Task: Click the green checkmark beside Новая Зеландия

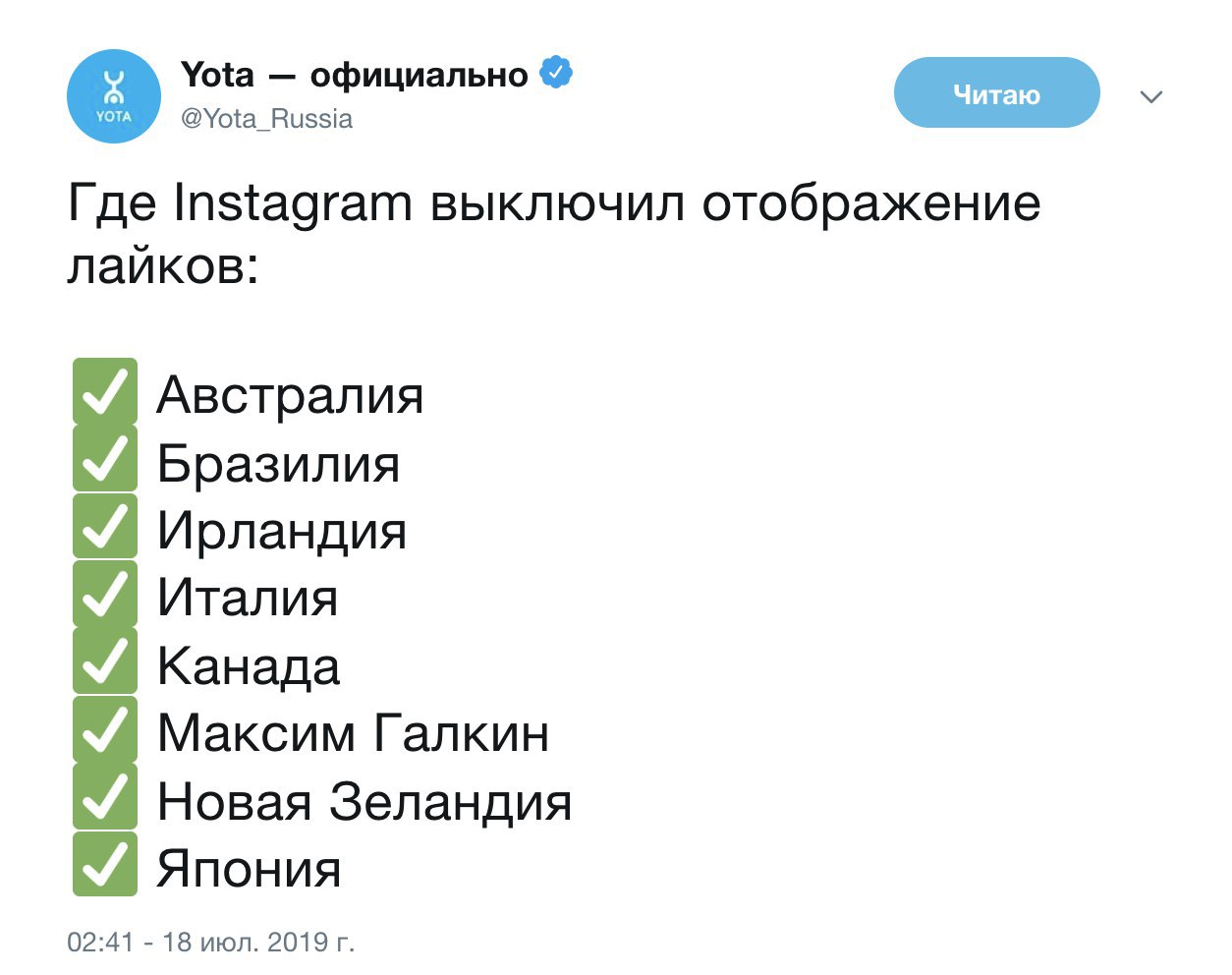Action: coord(105,798)
